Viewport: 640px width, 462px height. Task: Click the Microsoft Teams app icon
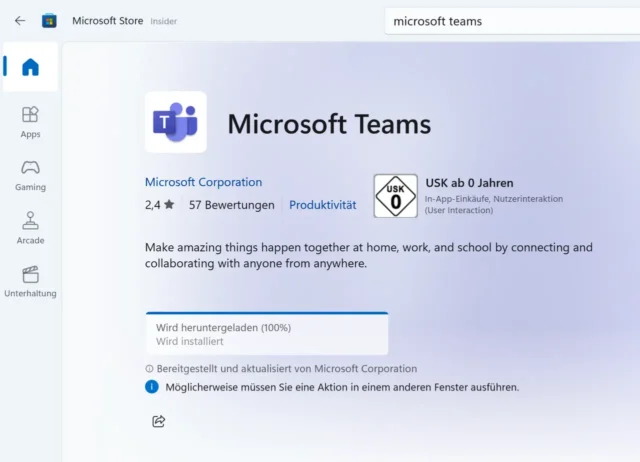(x=176, y=122)
